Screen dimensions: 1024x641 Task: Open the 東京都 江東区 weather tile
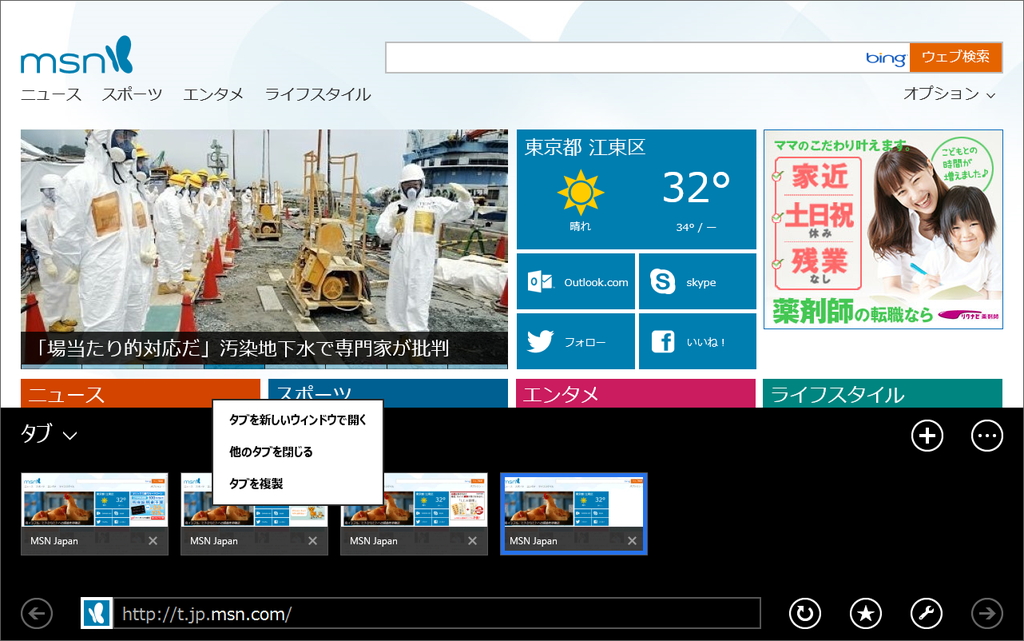(x=636, y=189)
